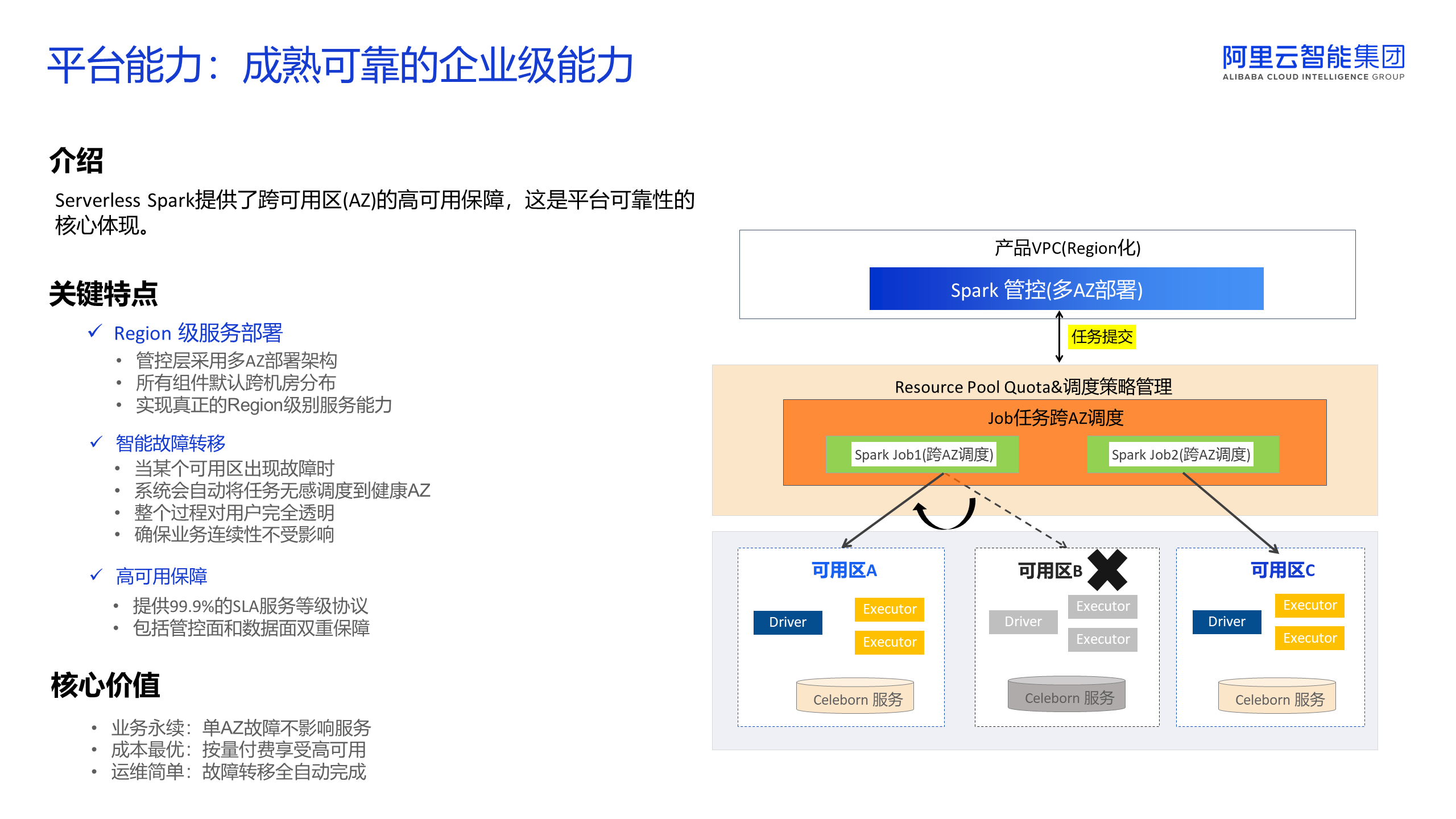Click the black X mark on 可用区B

point(1107,569)
